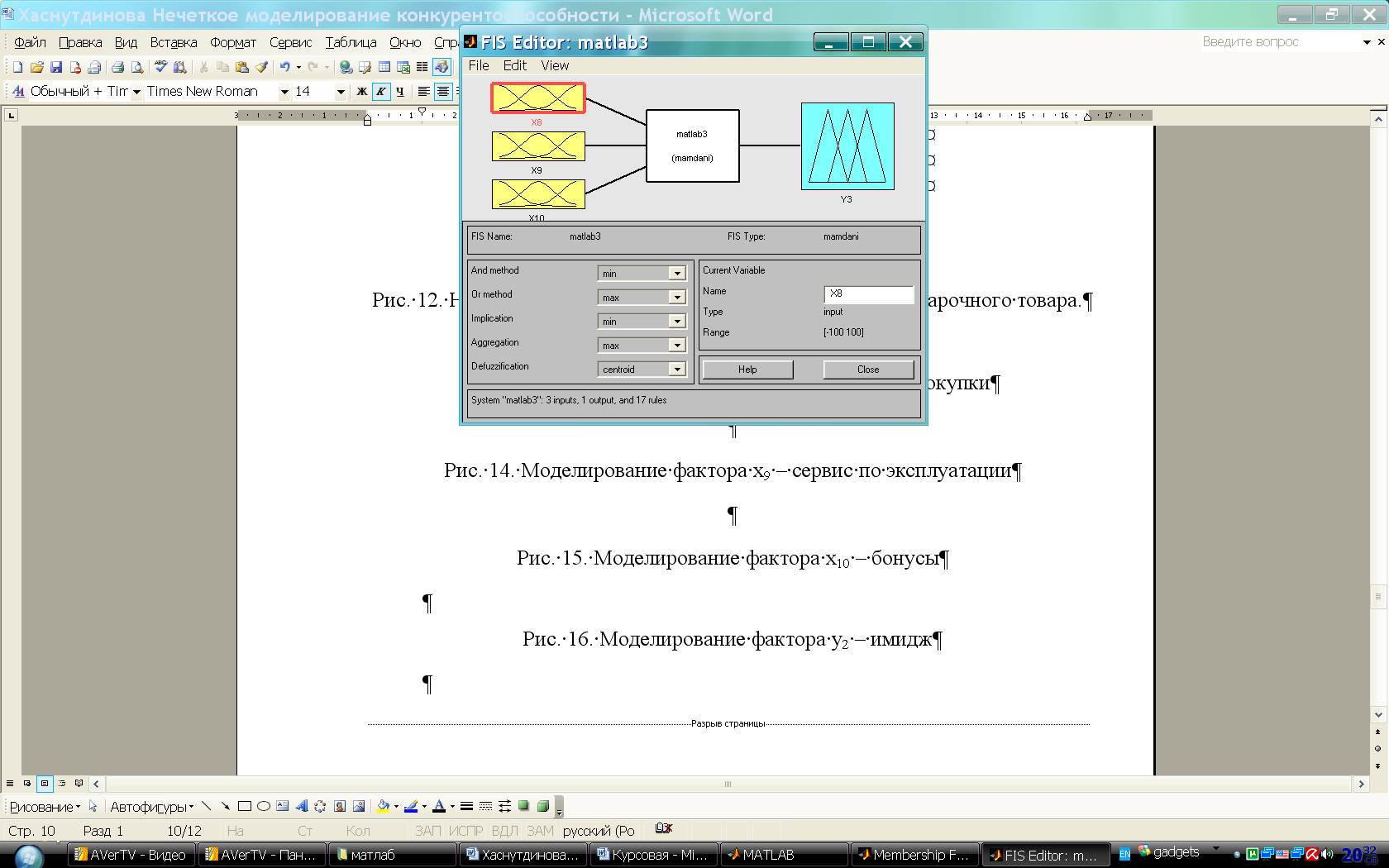Image resolution: width=1389 pixels, height=868 pixels.
Task: Select the Line drawing tool
Action: click(x=207, y=806)
